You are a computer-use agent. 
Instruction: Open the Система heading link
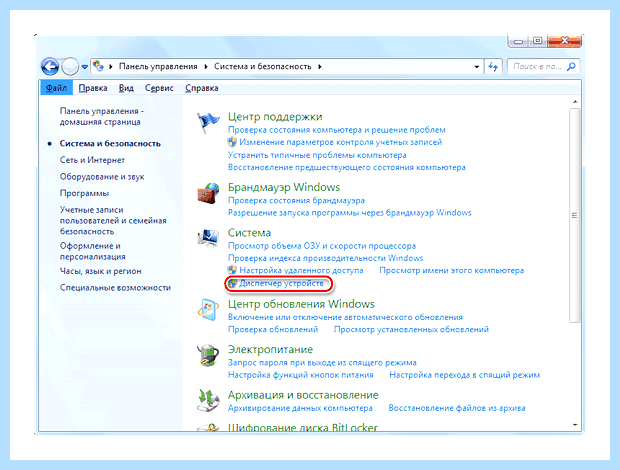point(249,232)
